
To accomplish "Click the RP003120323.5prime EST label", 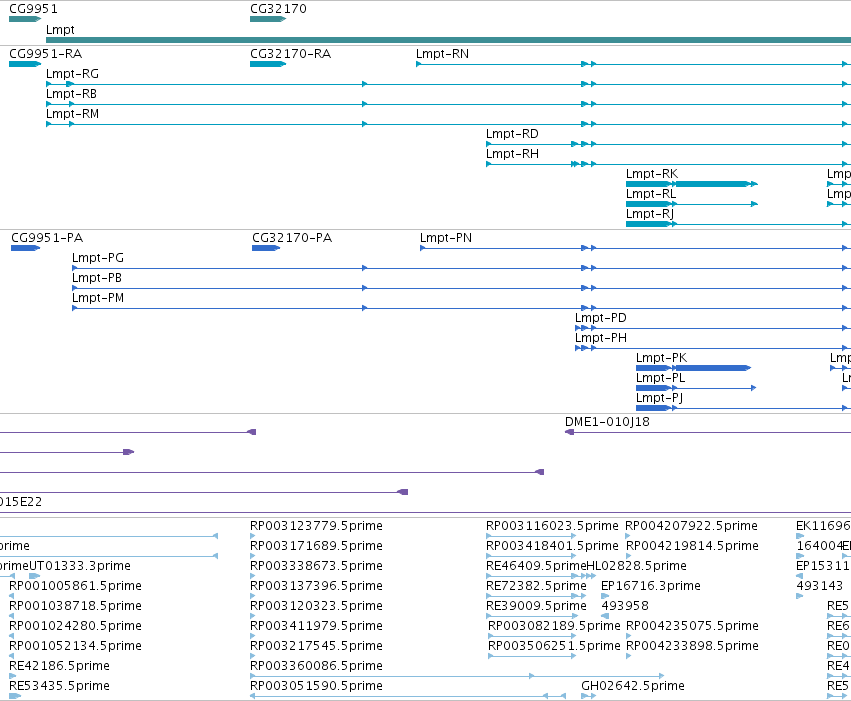I will point(316,606).
